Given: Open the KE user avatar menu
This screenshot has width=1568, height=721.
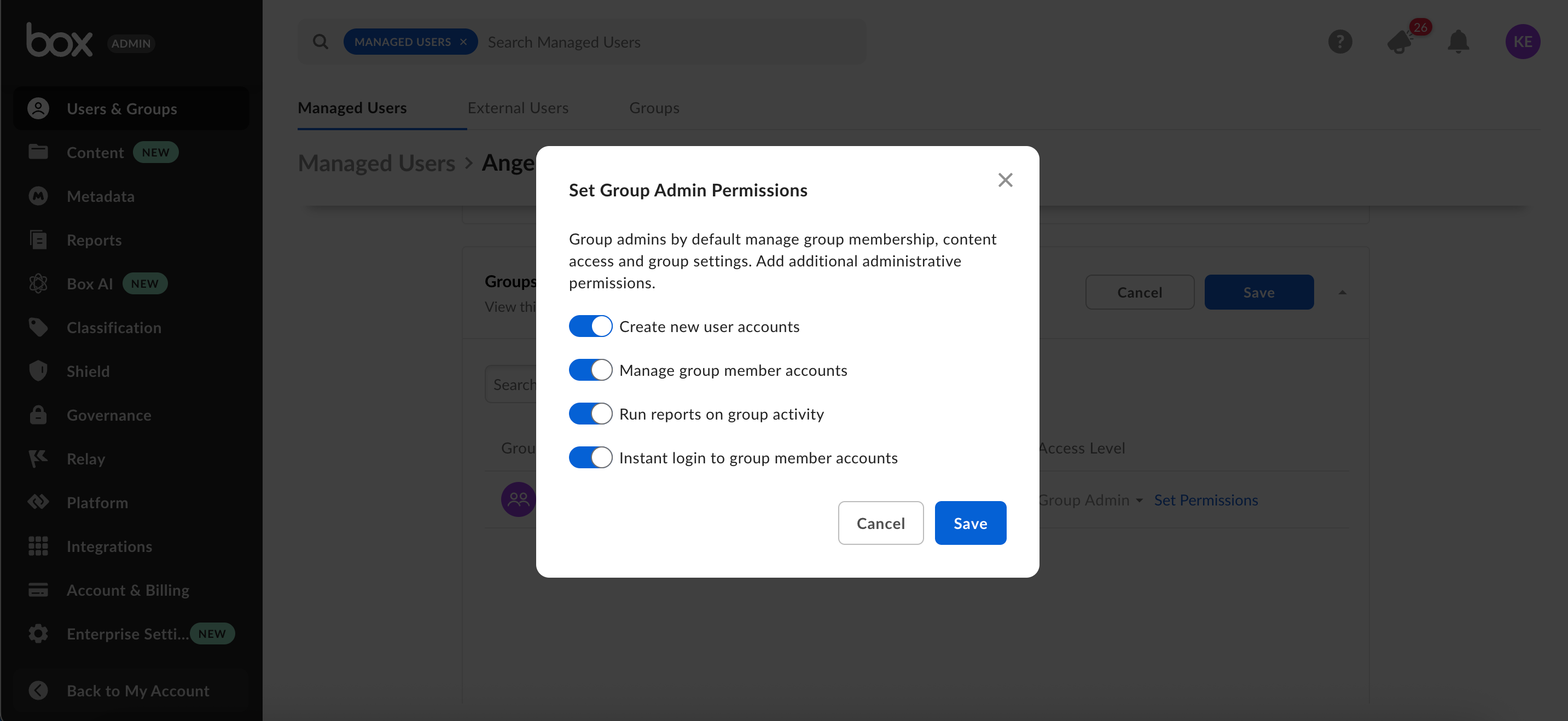Looking at the screenshot, I should (1523, 42).
